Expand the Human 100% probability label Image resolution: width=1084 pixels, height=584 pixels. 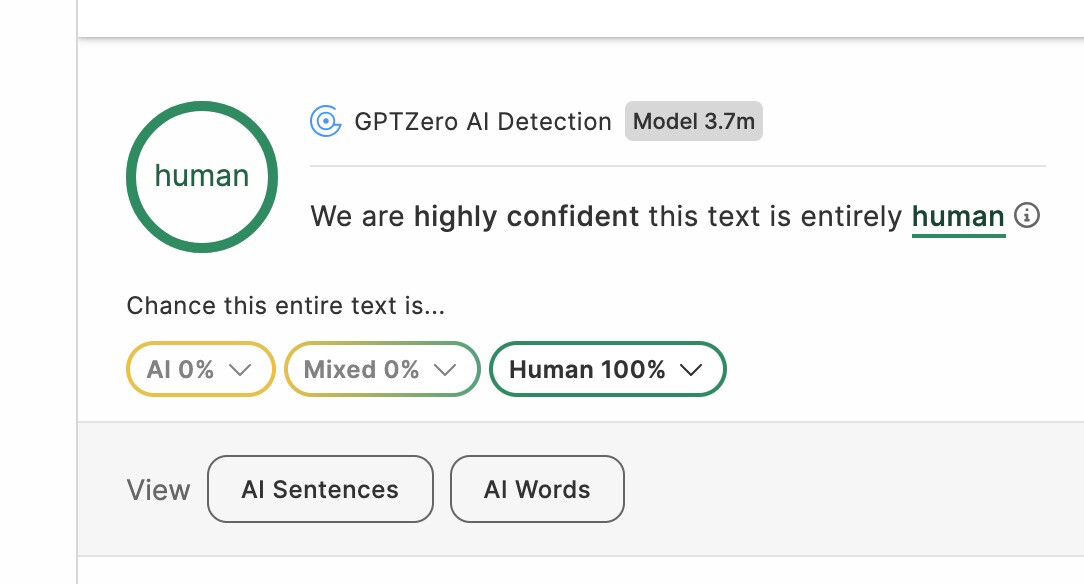click(587, 369)
